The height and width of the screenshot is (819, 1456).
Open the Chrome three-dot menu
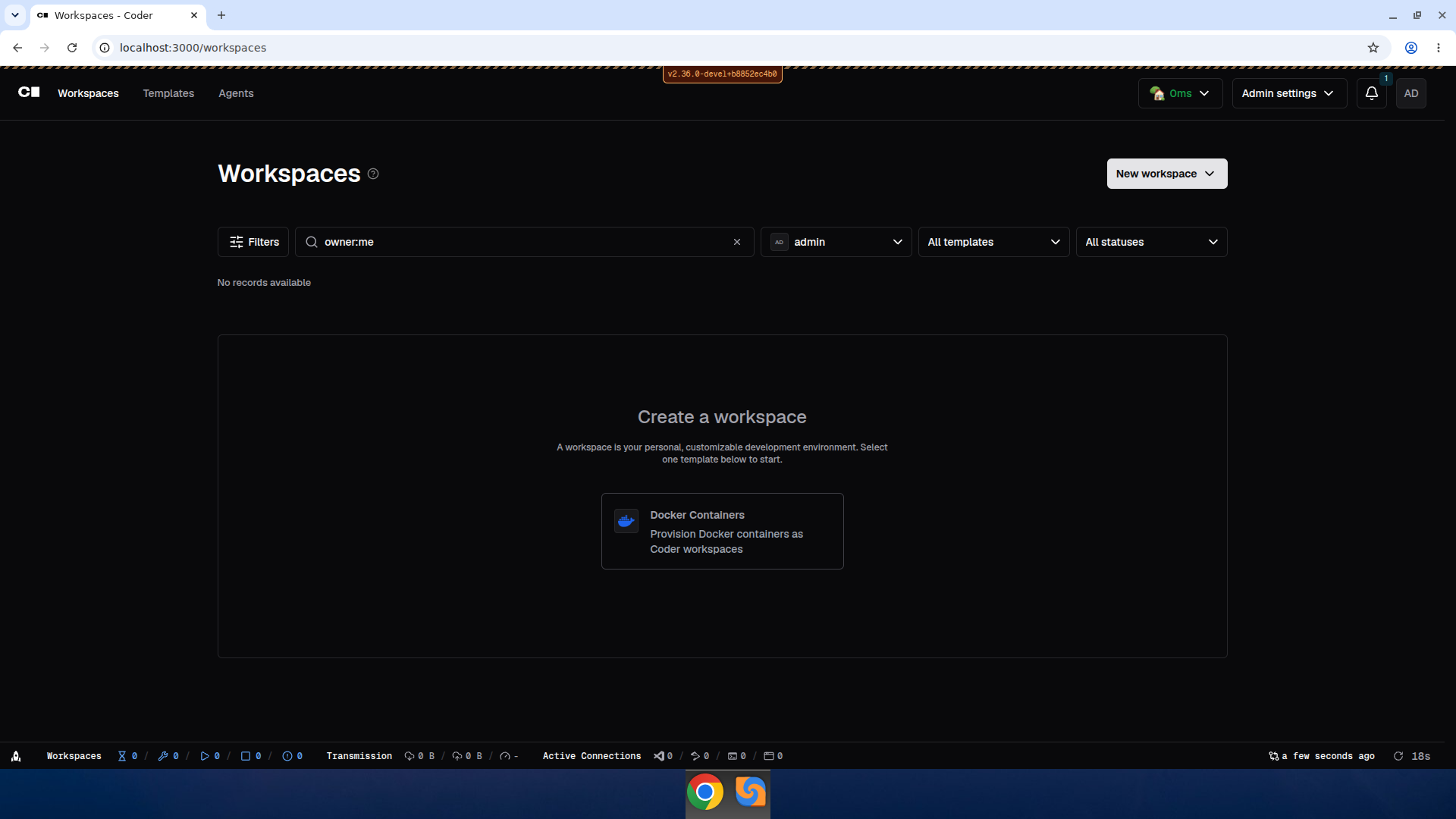pyautogui.click(x=1439, y=48)
